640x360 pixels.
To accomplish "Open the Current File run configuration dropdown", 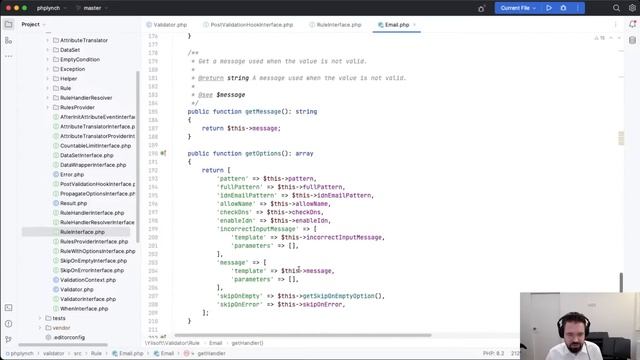I will 518,8.
